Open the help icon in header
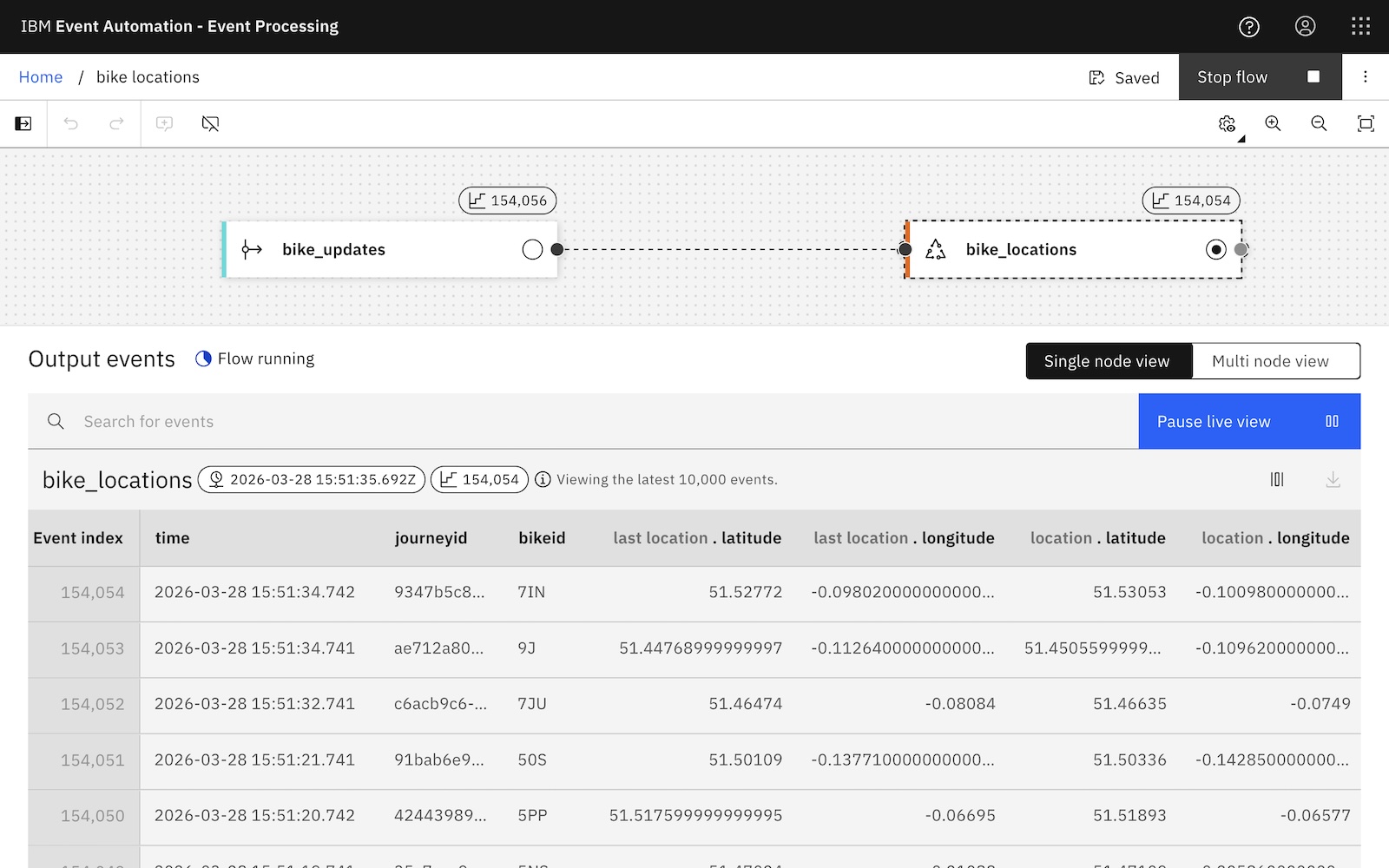 (x=1248, y=27)
